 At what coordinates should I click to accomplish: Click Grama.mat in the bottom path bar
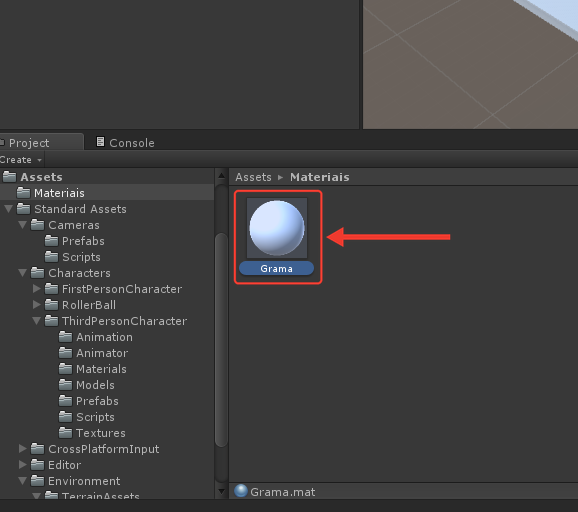[x=282, y=492]
